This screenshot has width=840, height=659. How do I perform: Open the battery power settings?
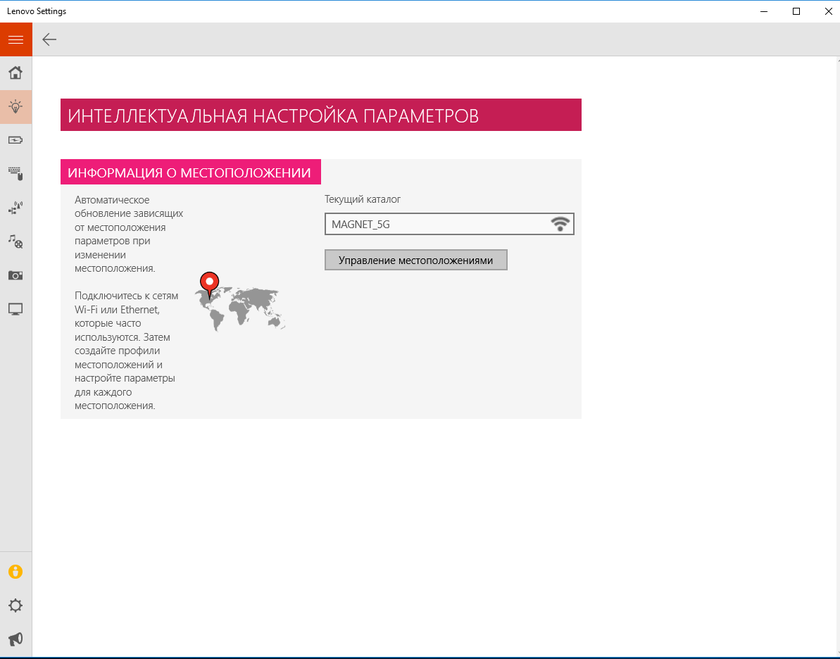[15, 140]
